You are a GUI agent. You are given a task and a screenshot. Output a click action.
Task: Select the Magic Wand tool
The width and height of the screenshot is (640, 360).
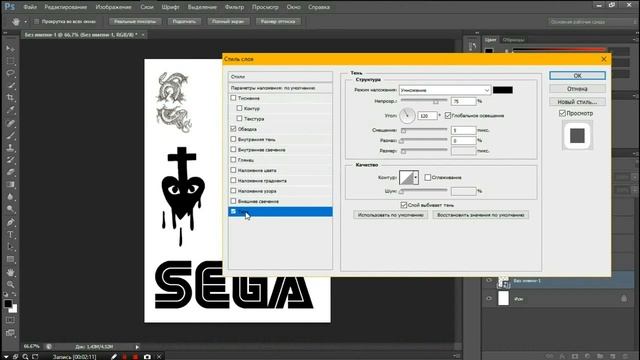pos(10,86)
